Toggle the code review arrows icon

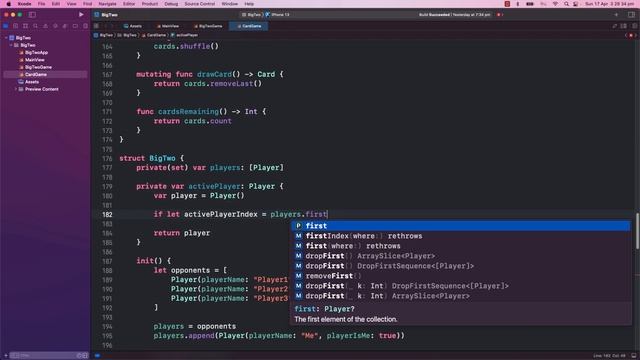point(615,26)
